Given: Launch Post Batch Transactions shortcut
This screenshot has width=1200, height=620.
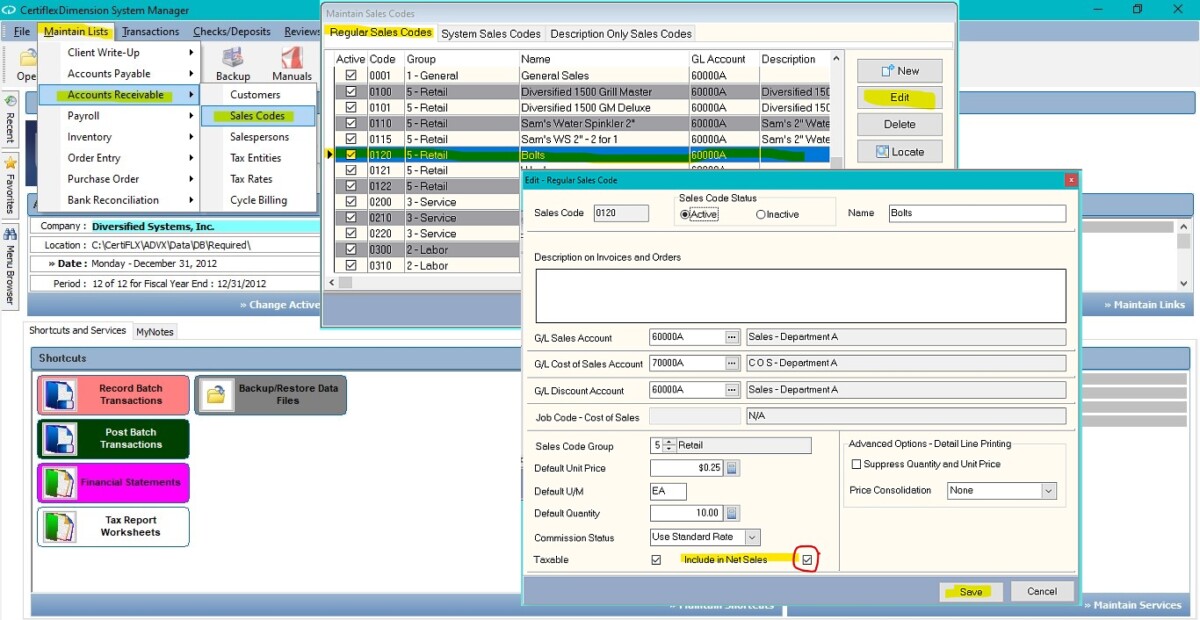Looking at the screenshot, I should pos(113,439).
